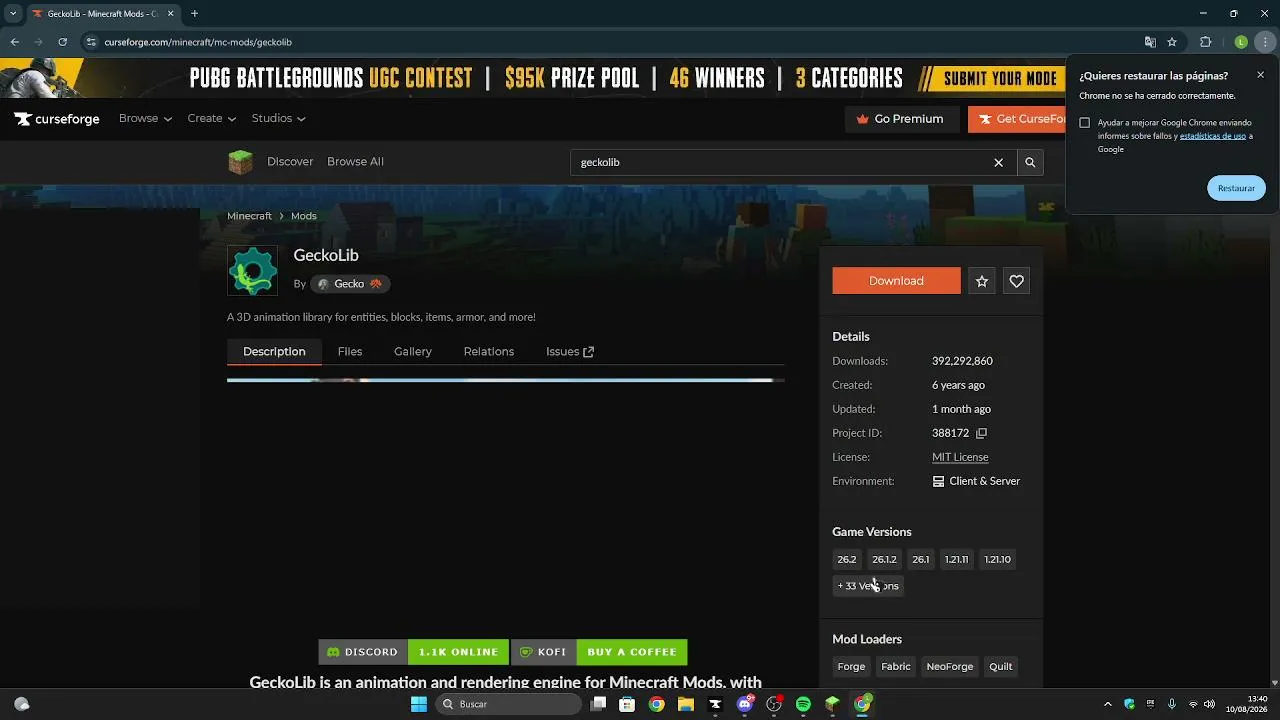Expand the Browse menu
Image resolution: width=1280 pixels, height=720 pixels.
[145, 119]
